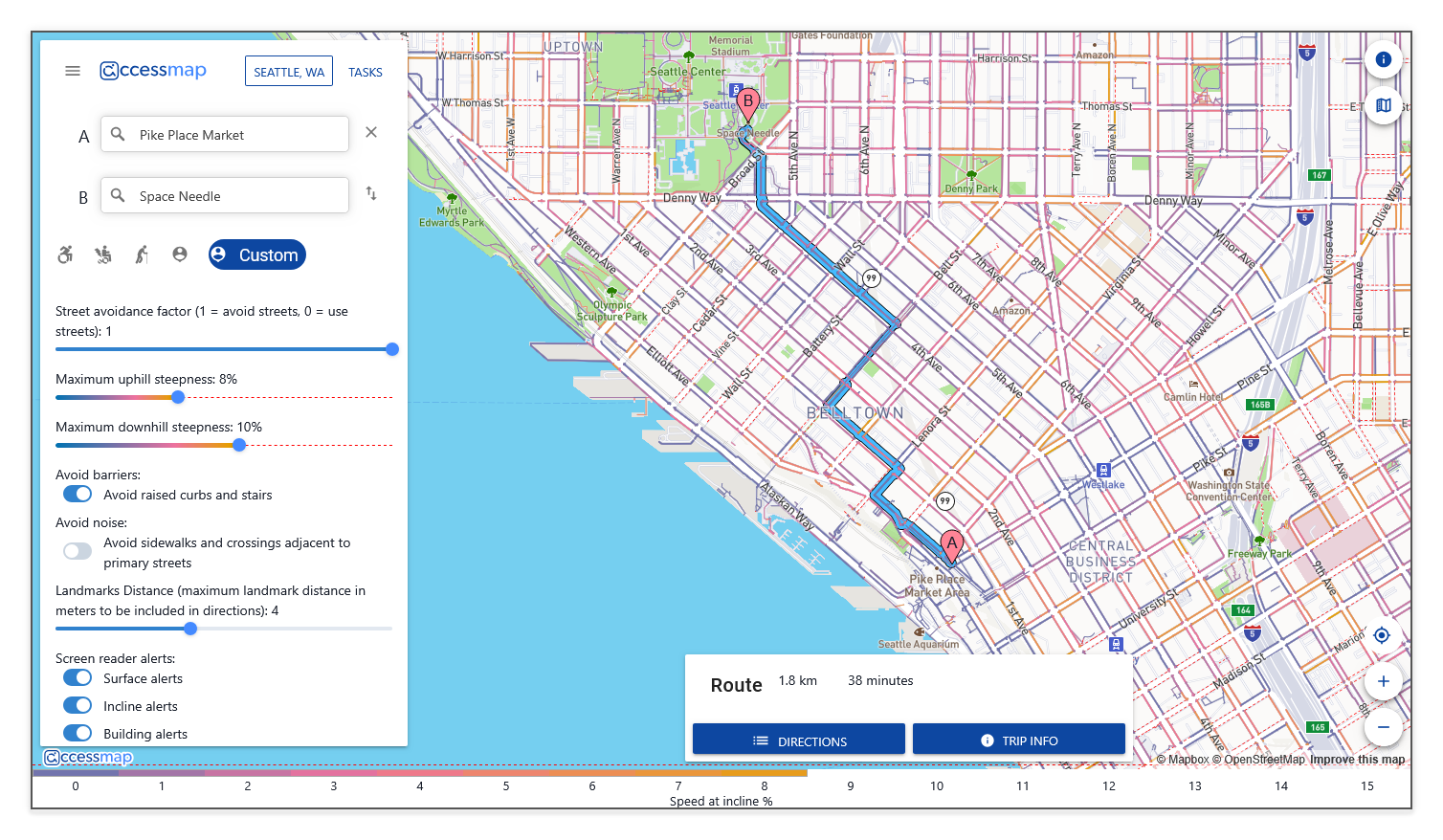This screenshot has height=840, width=1443.
Task: Clear the Pike Place Market start field
Action: [x=370, y=132]
